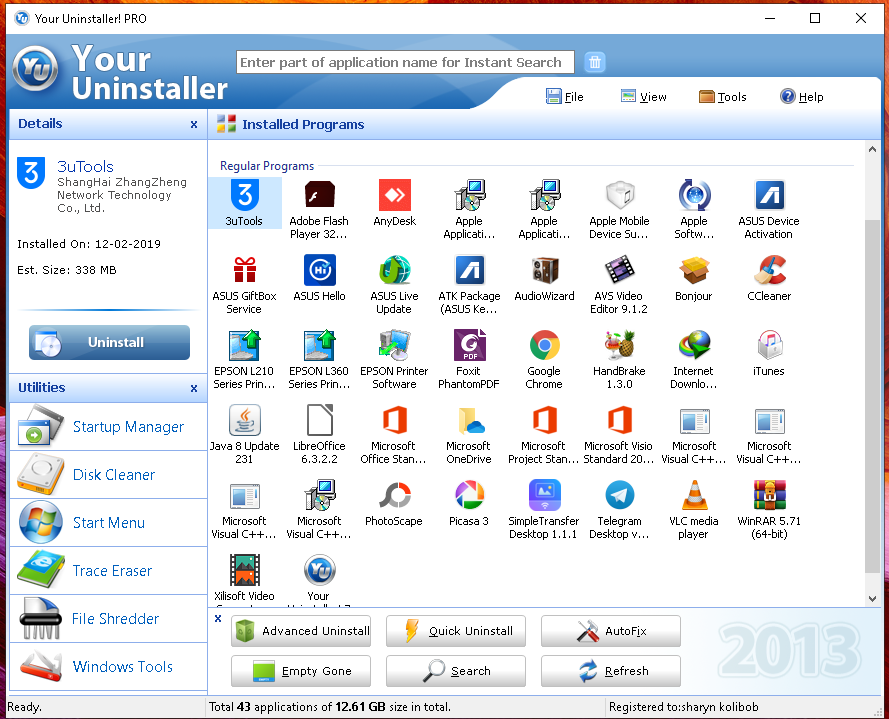Open Start Menu utility
Screen dimensions: 889x719
click(108, 523)
